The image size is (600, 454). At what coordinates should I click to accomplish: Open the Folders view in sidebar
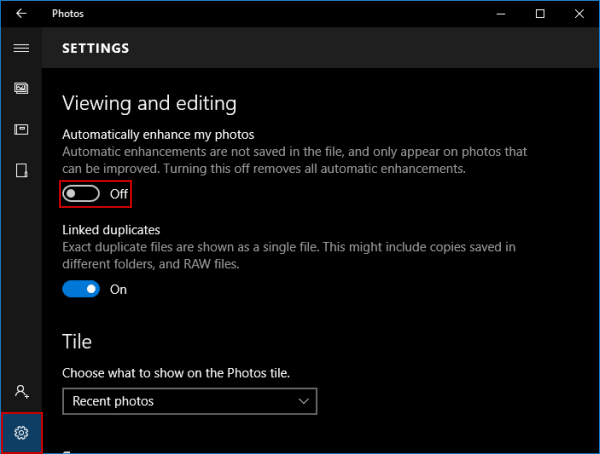coord(21,170)
